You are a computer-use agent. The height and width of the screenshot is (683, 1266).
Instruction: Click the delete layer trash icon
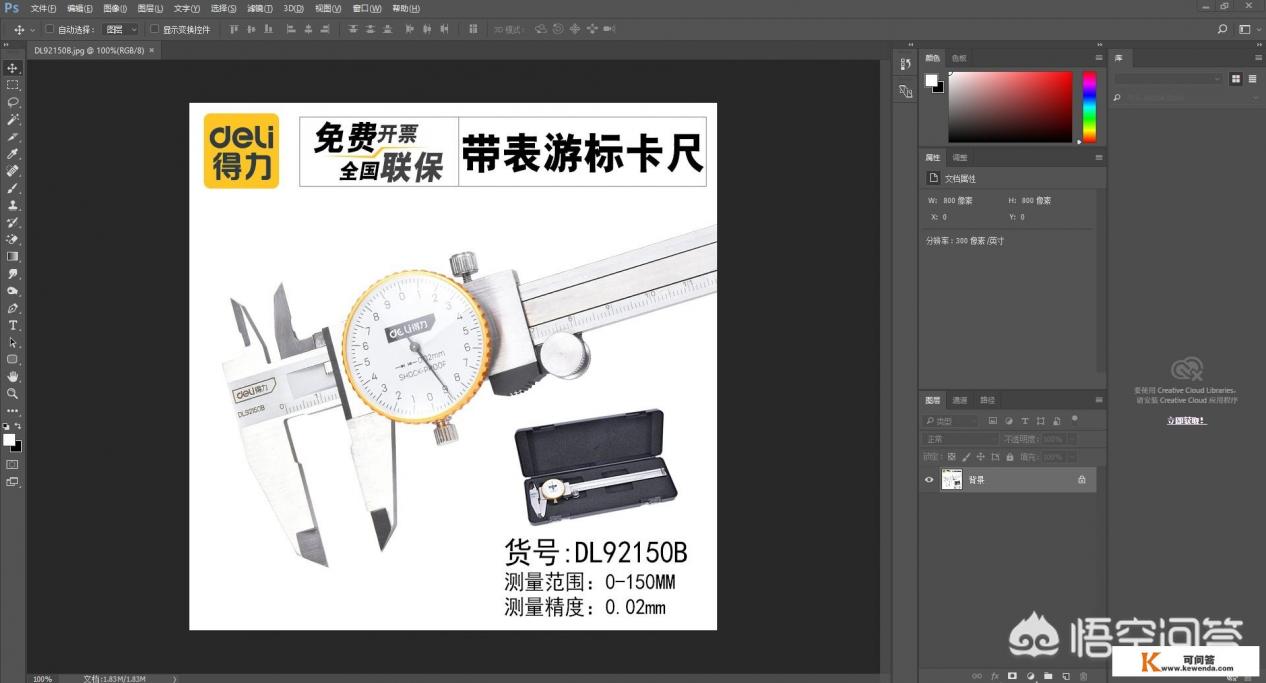click(1084, 677)
